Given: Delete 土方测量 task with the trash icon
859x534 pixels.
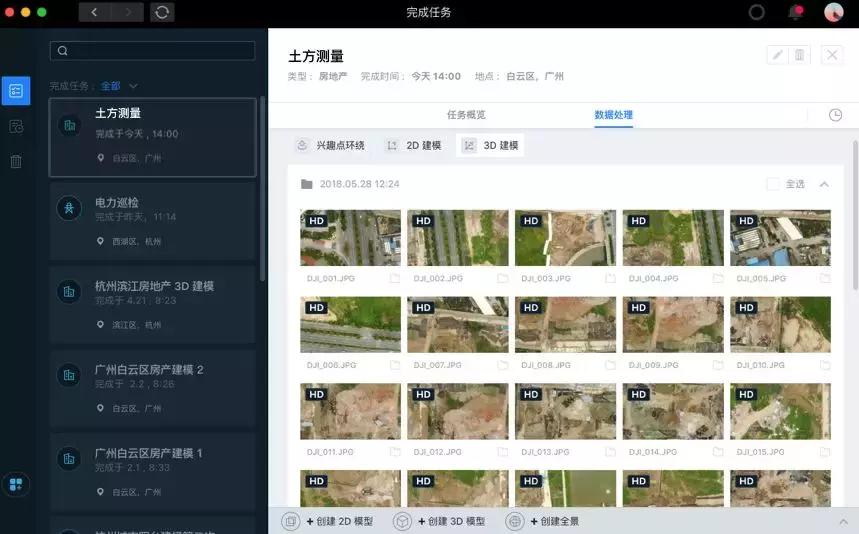Looking at the screenshot, I should tap(799, 55).
